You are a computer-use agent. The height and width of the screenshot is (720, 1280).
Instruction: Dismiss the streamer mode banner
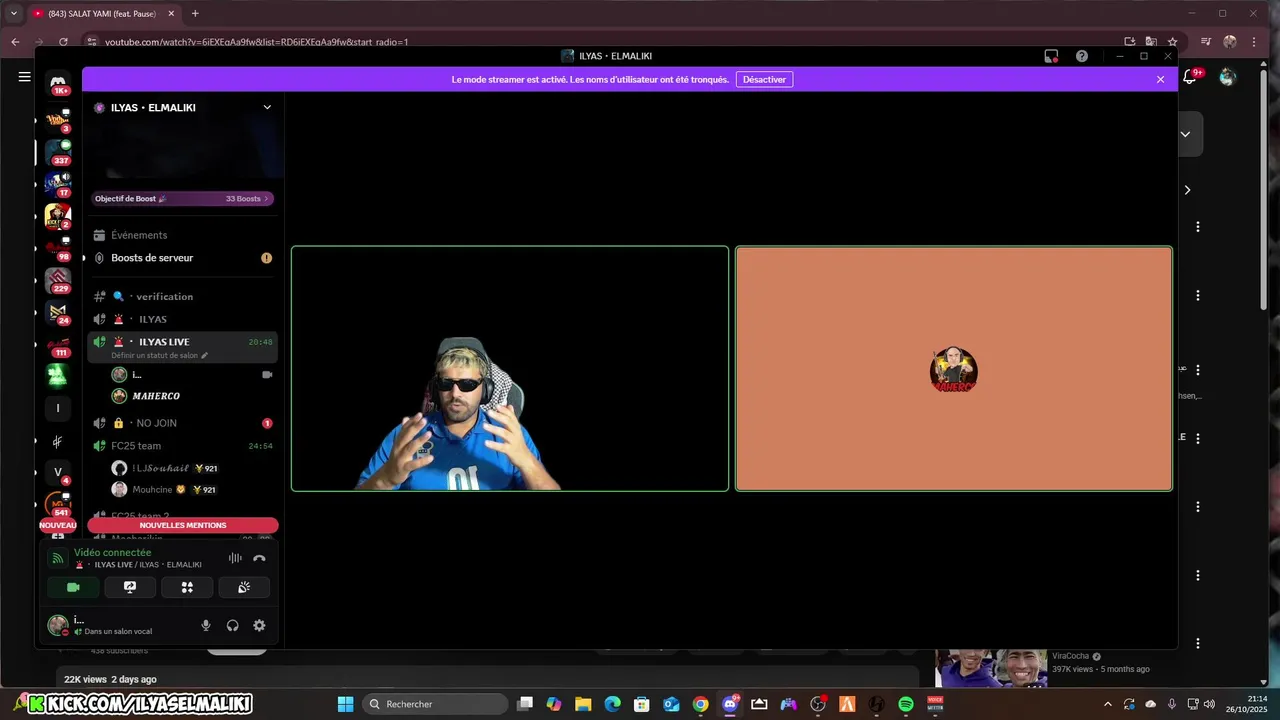[x=1160, y=79]
